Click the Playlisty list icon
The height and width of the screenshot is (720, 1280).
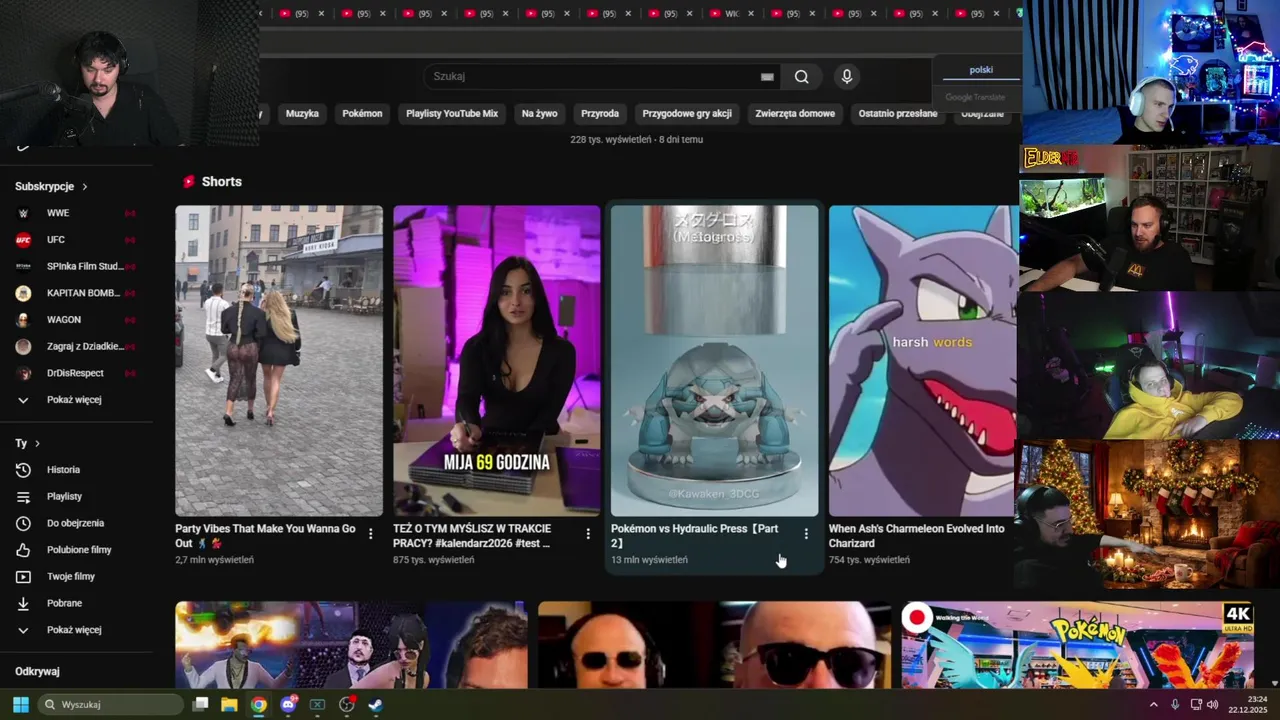tap(24, 497)
